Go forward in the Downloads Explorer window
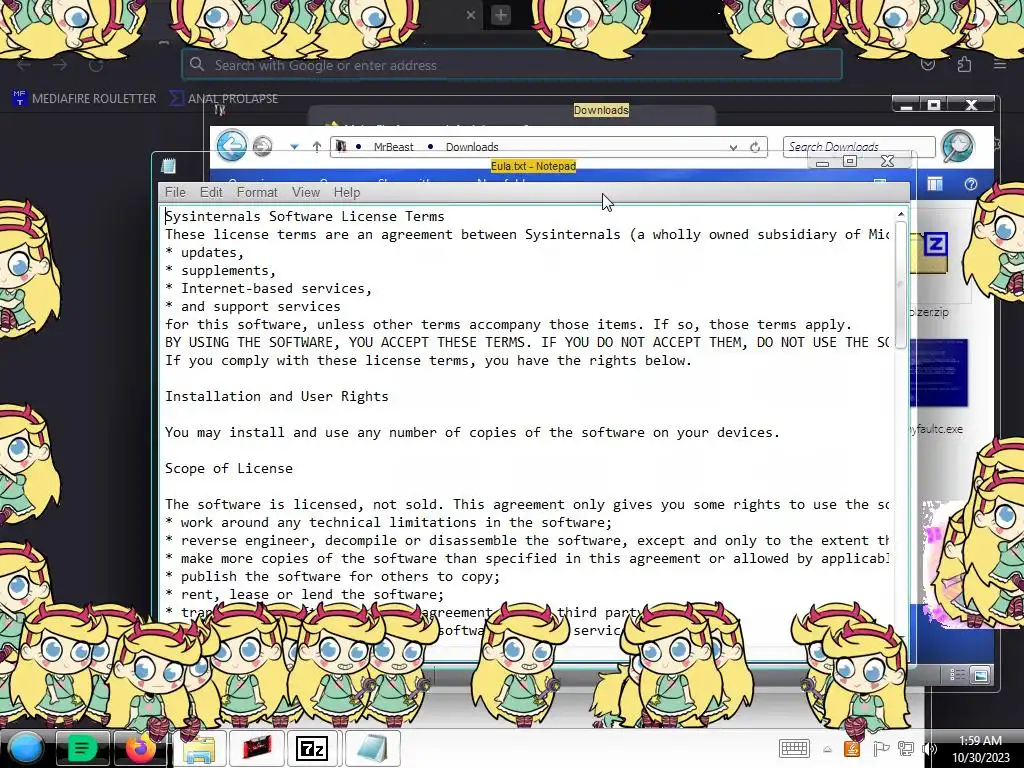The width and height of the screenshot is (1024, 768). [x=263, y=146]
